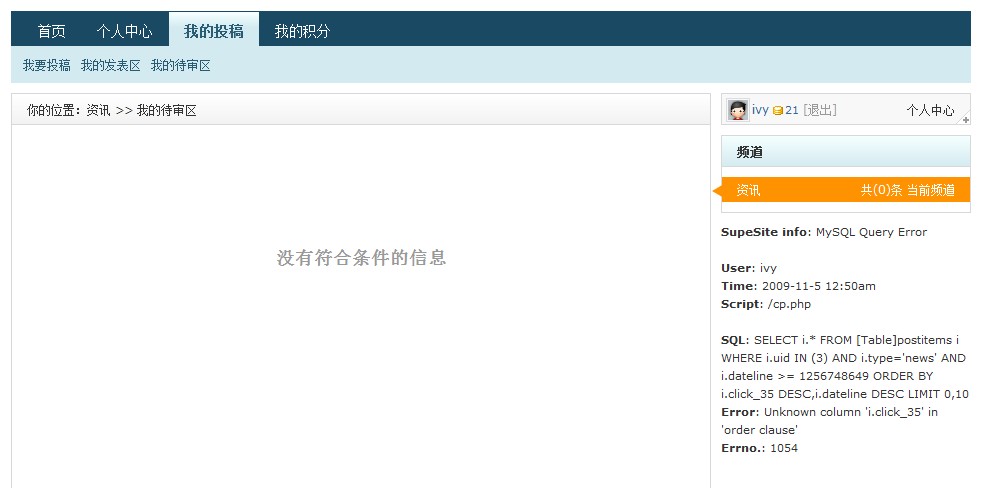
Task: Expand the user panel plus corner
Action: click(x=966, y=119)
